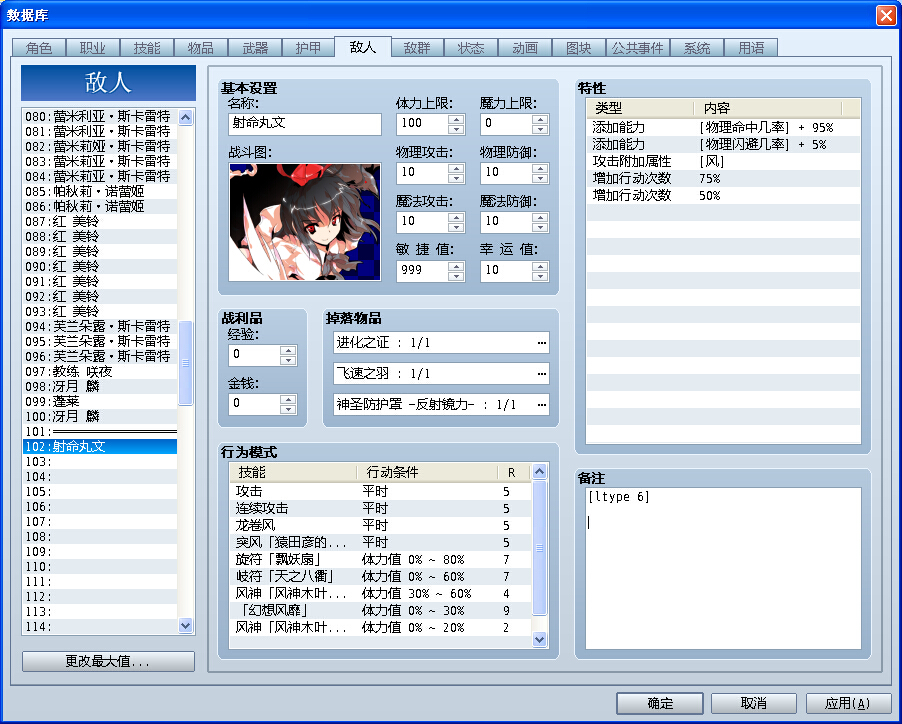Click the 类型 column header in 特性
This screenshot has height=724, width=902.
click(640, 108)
